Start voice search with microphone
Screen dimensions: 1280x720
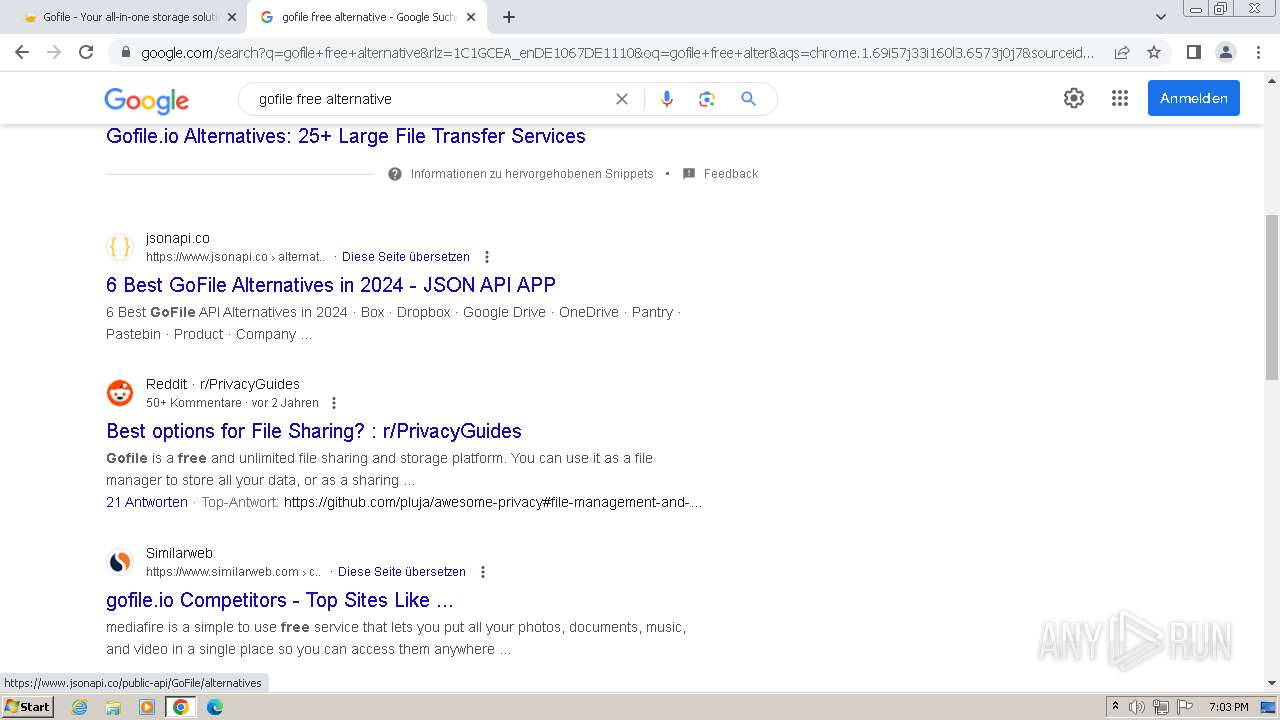(x=667, y=99)
